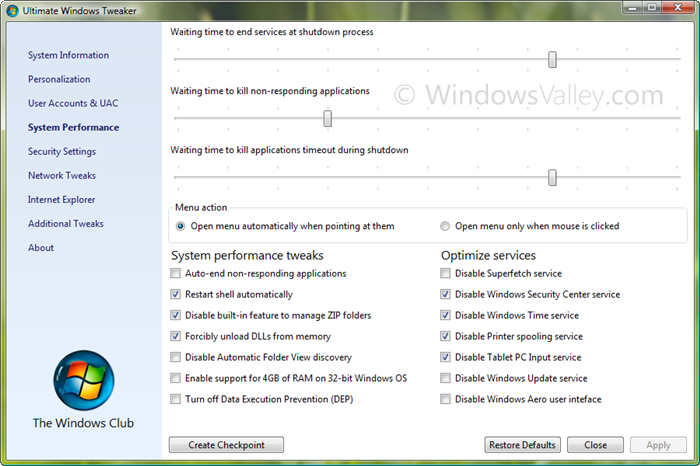This screenshot has width=700, height=466.
Task: Click Restore Defaults button
Action: 522,445
